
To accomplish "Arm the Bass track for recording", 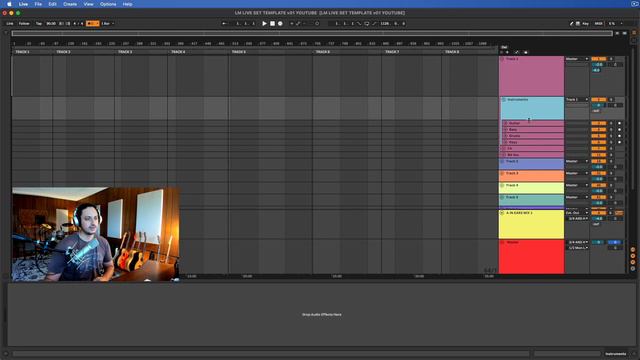I will pyautogui.click(x=619, y=129).
